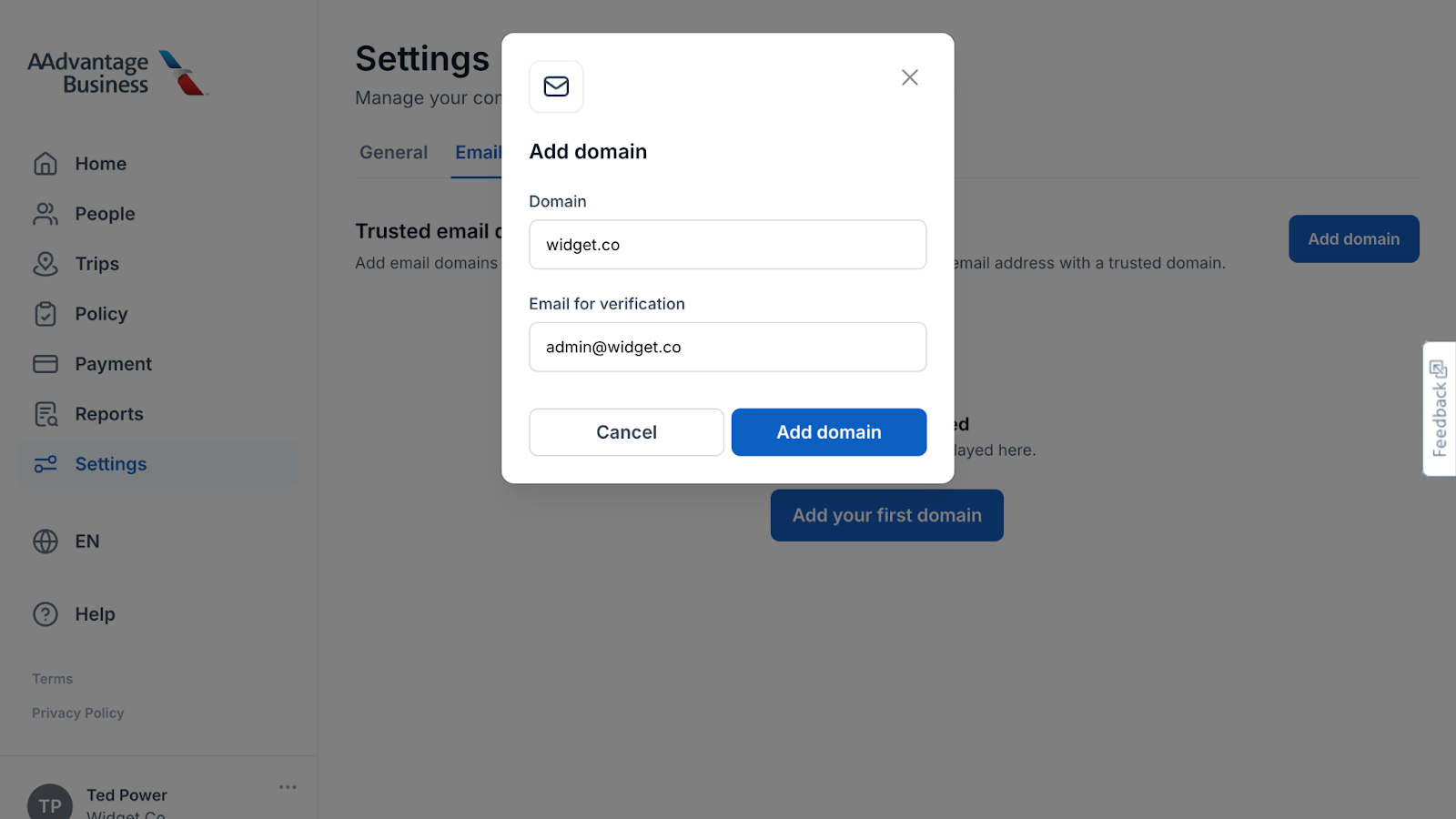Open the Privacy Policy link
This screenshot has height=819, width=1456.
click(x=78, y=713)
